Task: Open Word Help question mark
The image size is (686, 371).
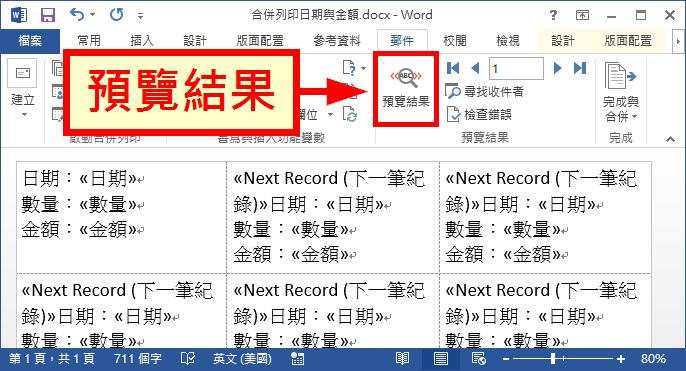Action: pyautogui.click(x=553, y=15)
